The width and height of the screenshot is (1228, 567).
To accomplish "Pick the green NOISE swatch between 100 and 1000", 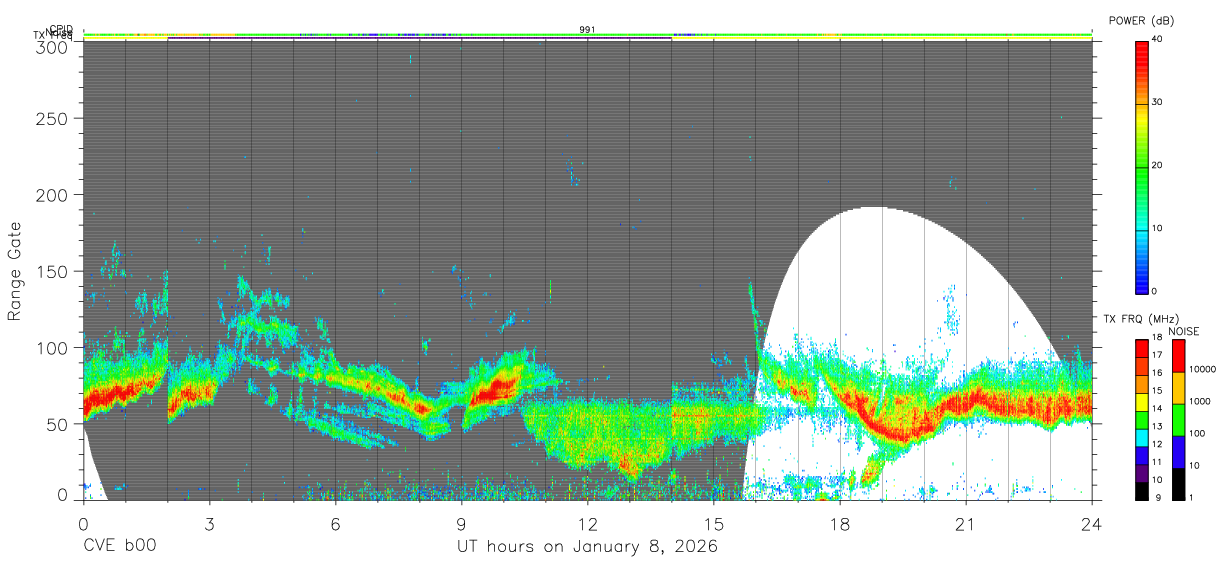I will (x=1179, y=420).
